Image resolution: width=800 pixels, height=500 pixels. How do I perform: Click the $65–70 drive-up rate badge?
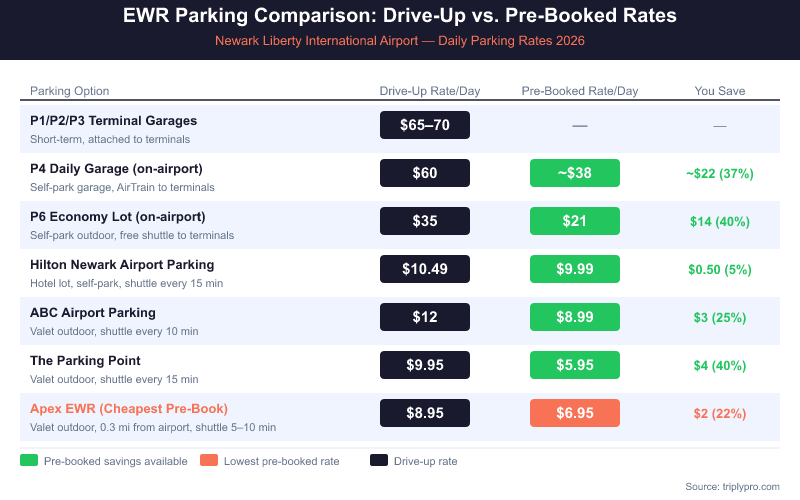(x=425, y=125)
